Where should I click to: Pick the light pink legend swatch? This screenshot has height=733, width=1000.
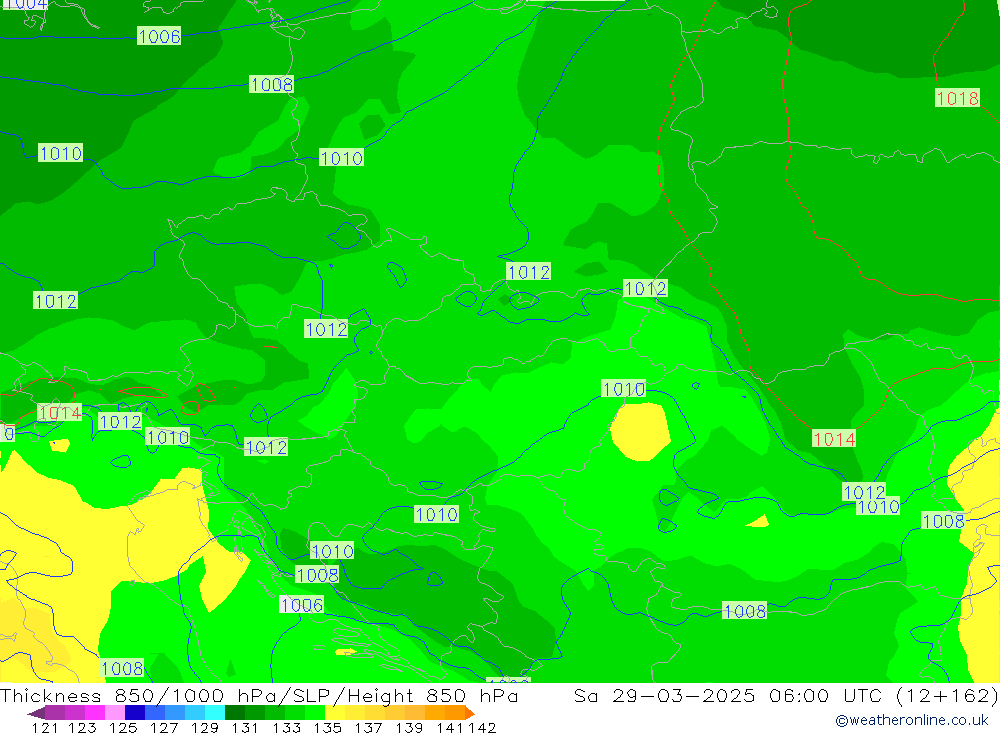pos(115,713)
